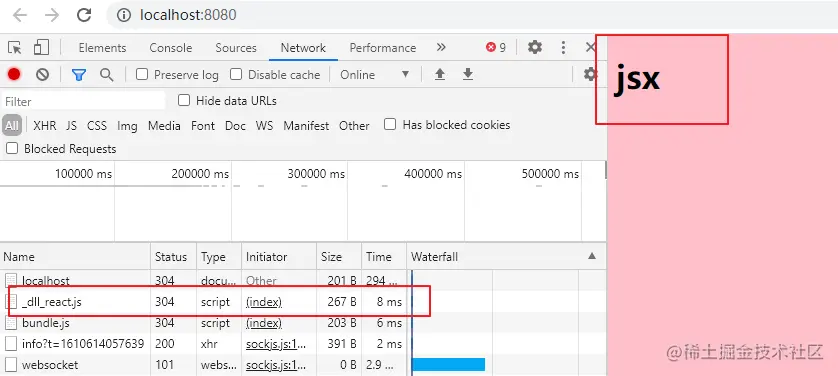Filter requests by Doc
838x376 pixels.
(235, 126)
